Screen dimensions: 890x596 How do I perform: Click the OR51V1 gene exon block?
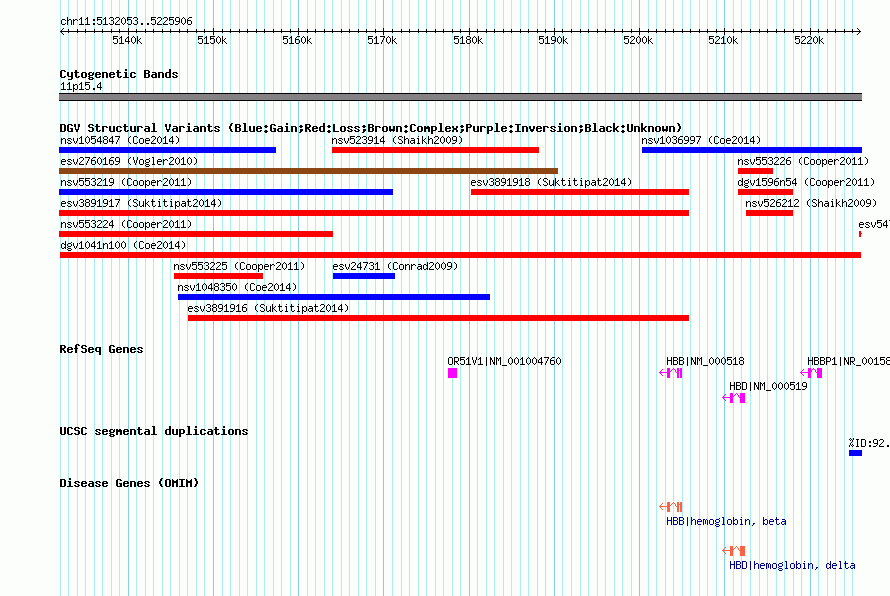pyautogui.click(x=452, y=373)
